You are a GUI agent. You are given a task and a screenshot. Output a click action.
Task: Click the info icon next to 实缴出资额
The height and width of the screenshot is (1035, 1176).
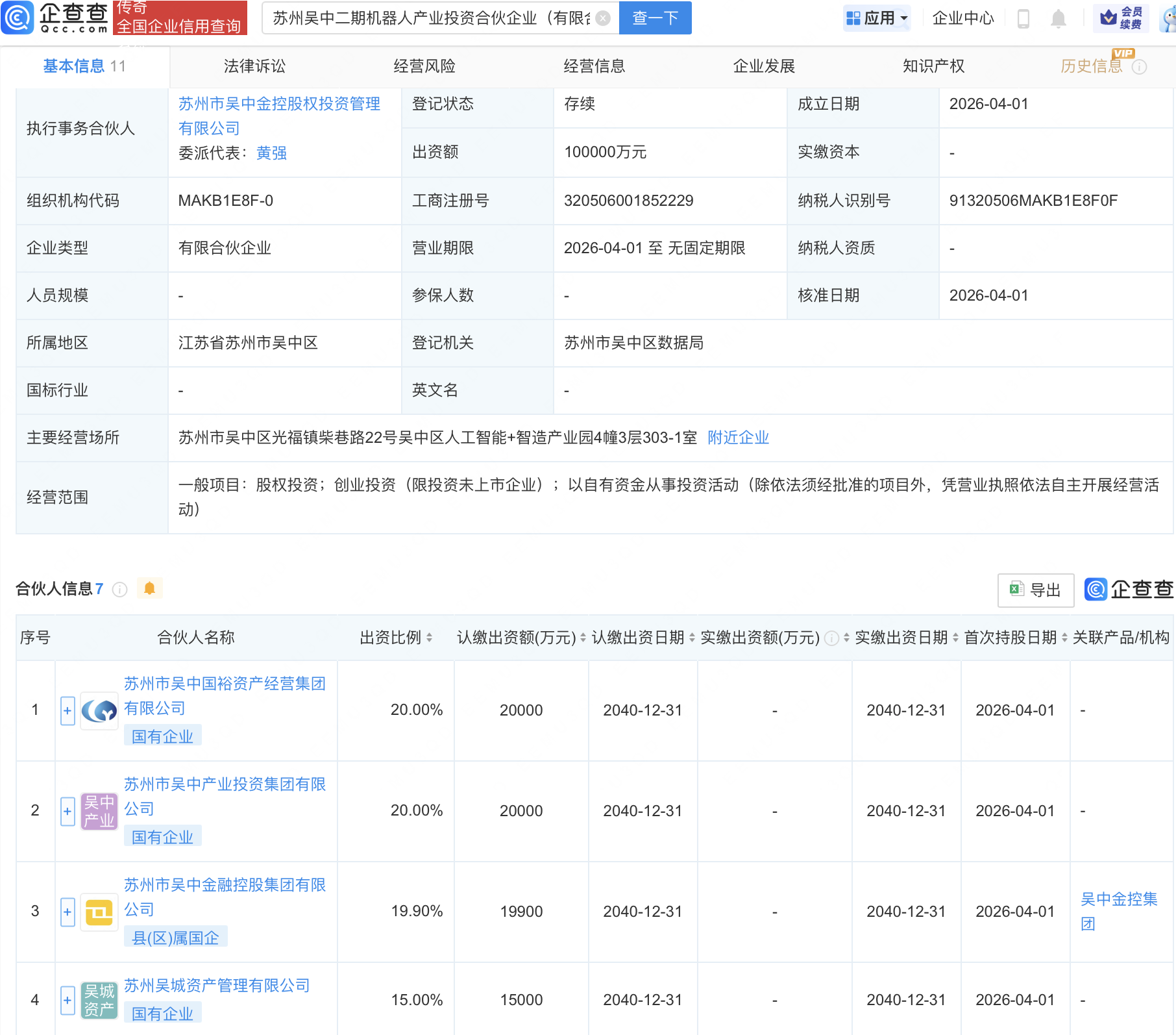pos(831,639)
